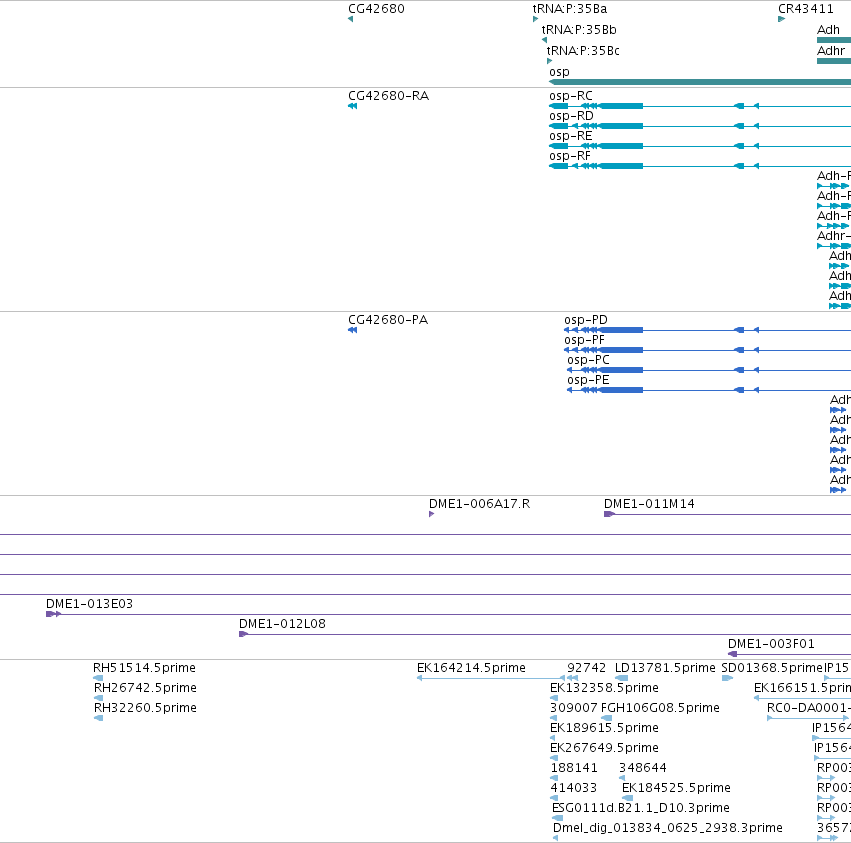Image resolution: width=851 pixels, height=843 pixels.
Task: Select the LD13781.5prime EST label
Action: pos(665,668)
